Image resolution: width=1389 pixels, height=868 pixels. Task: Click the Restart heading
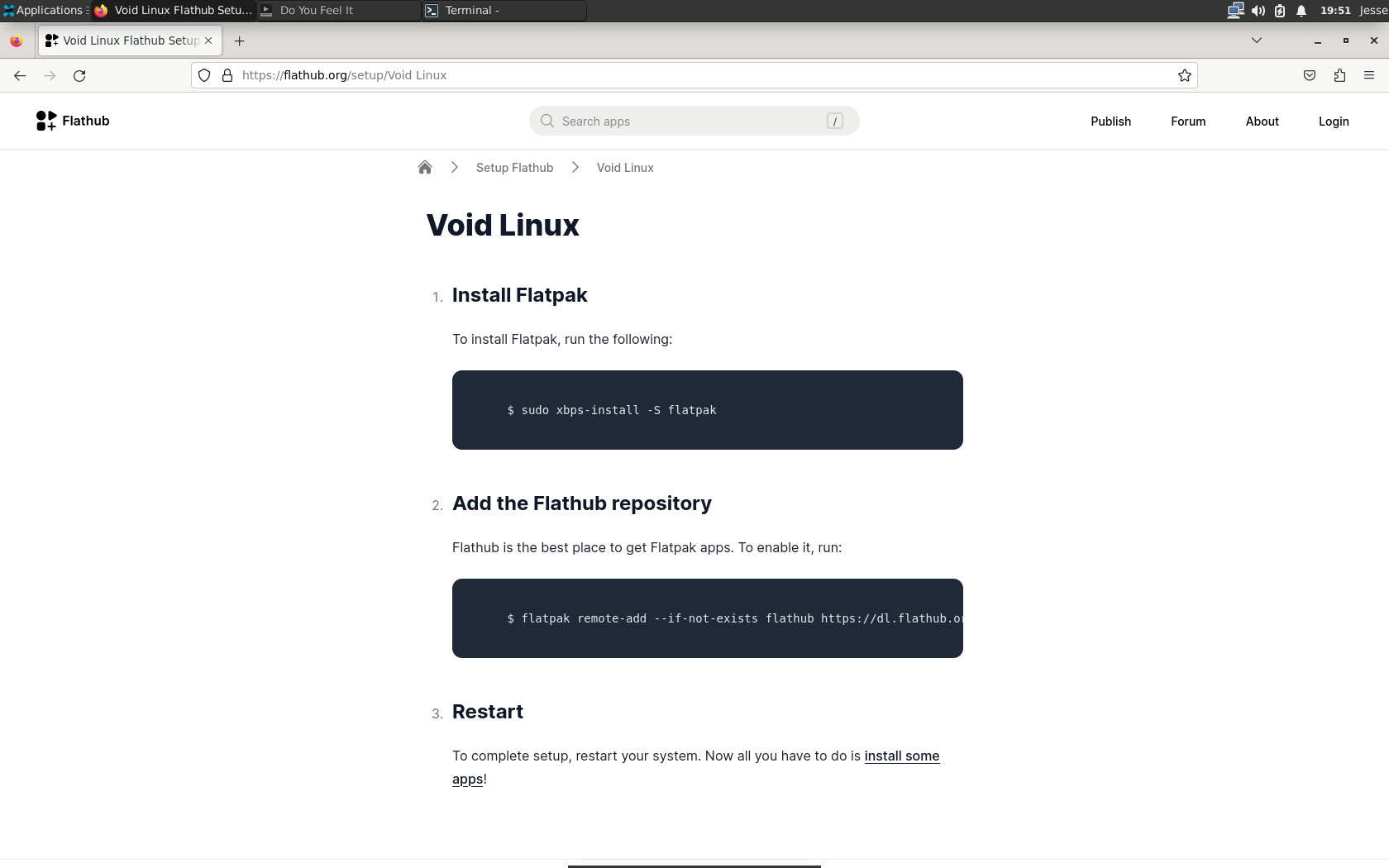coord(487,712)
